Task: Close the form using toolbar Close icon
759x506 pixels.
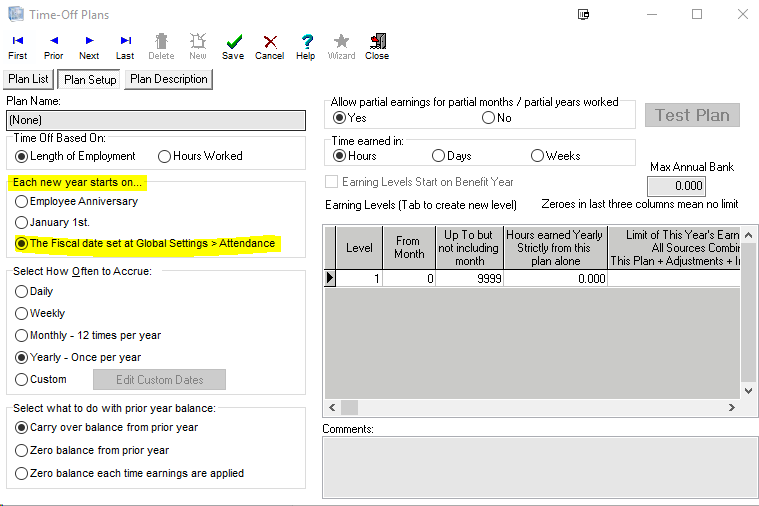Action: (377, 46)
